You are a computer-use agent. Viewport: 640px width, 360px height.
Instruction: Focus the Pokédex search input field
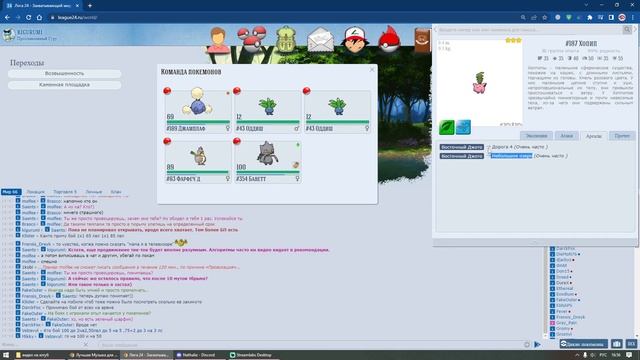coord(530,30)
